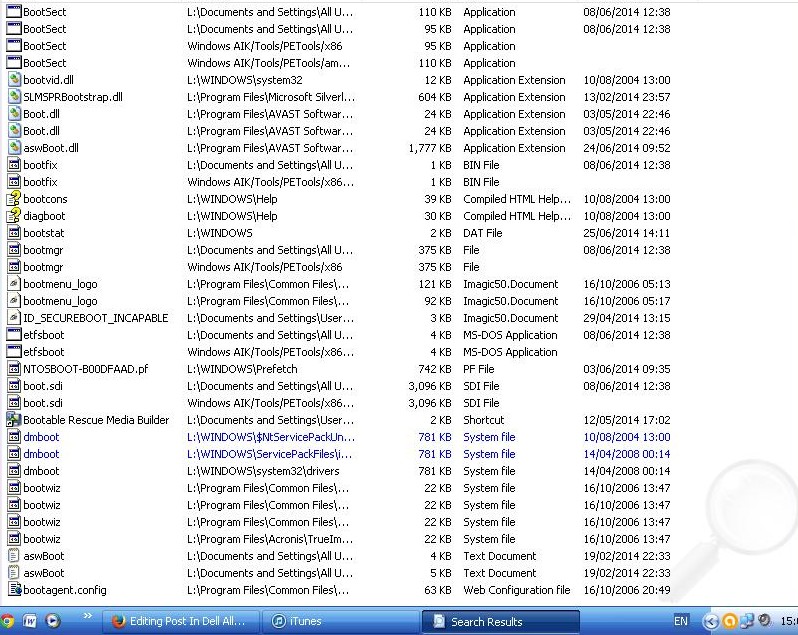The height and width of the screenshot is (635, 798).
Task: Click the bootagent.config file icon
Action: 14,590
